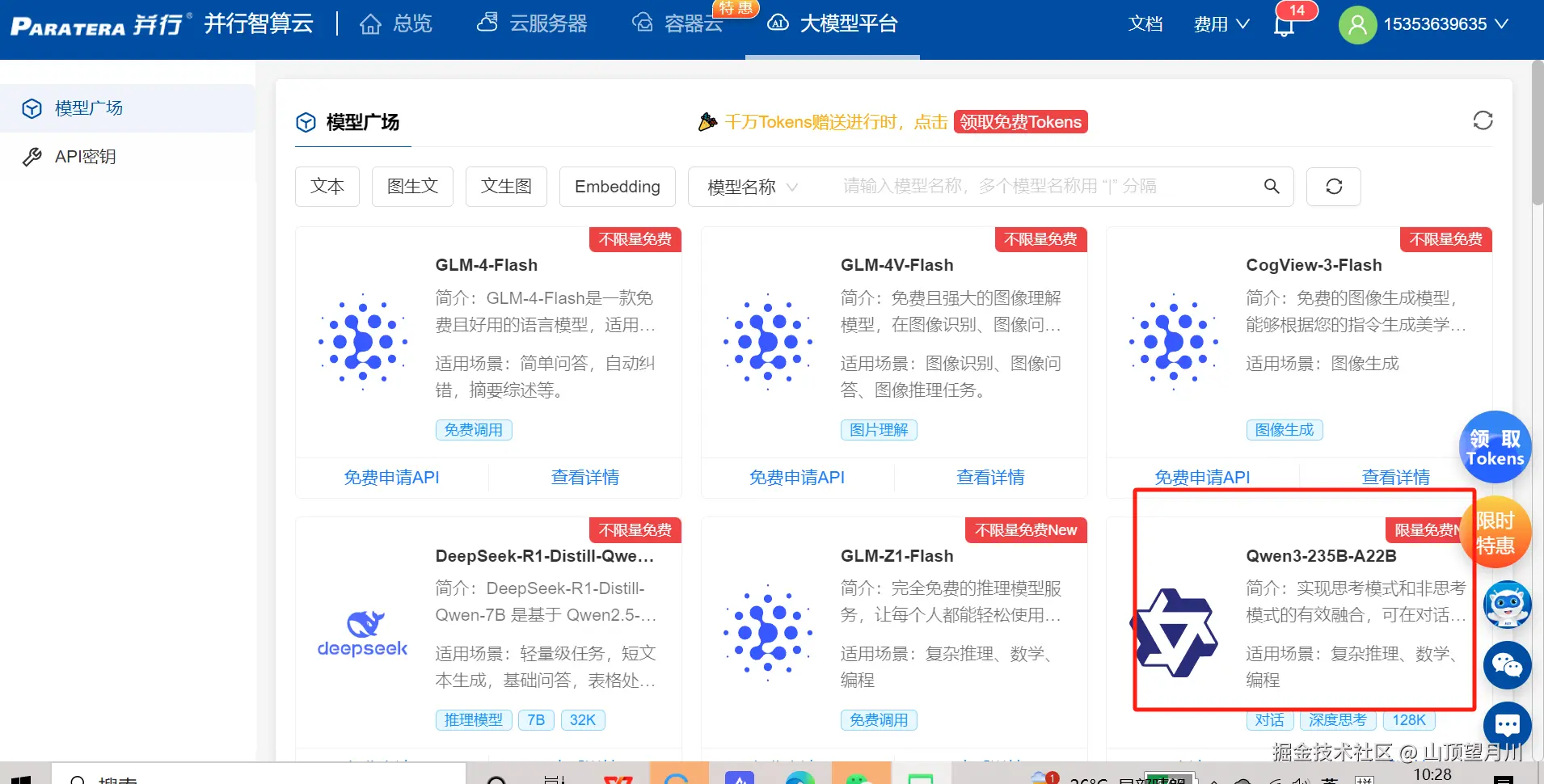The width and height of the screenshot is (1544, 784).
Task: Click the reset button next to search box
Action: (1334, 187)
